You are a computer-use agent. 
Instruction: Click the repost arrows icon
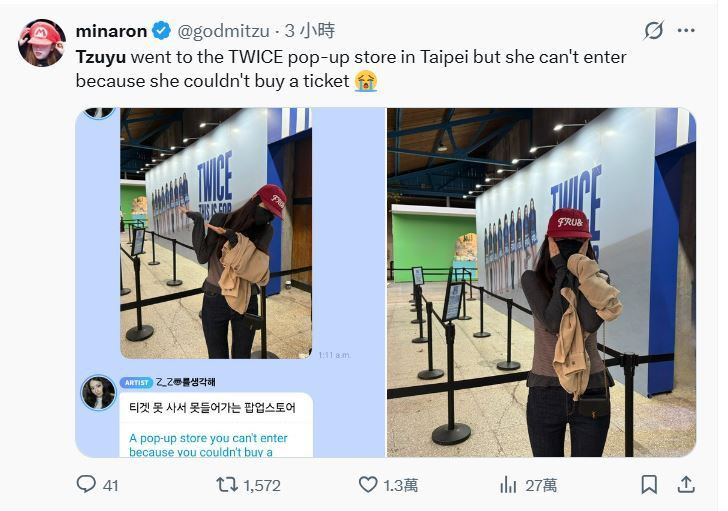[x=227, y=485]
